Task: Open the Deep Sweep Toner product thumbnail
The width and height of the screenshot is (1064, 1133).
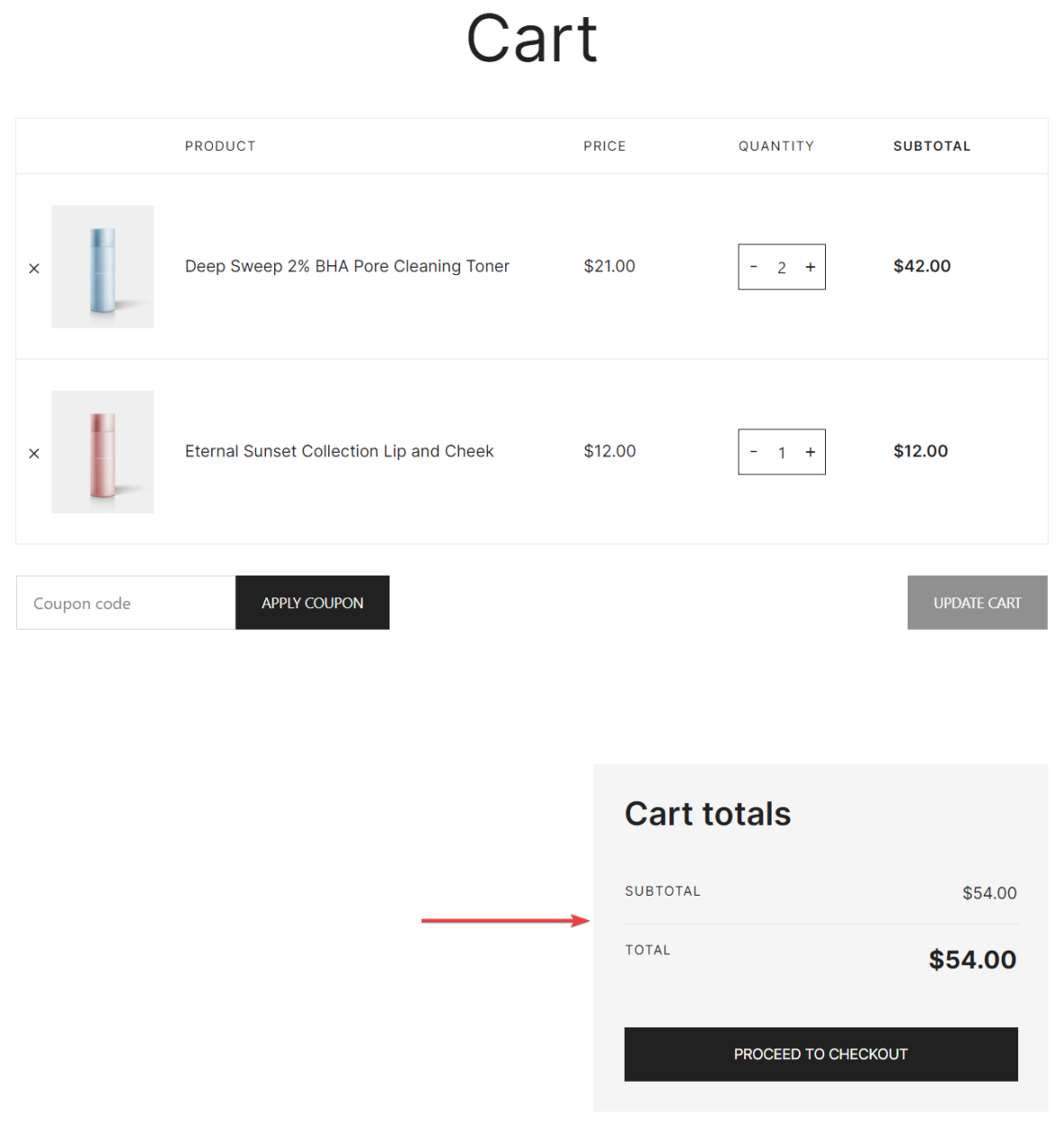Action: point(103,267)
